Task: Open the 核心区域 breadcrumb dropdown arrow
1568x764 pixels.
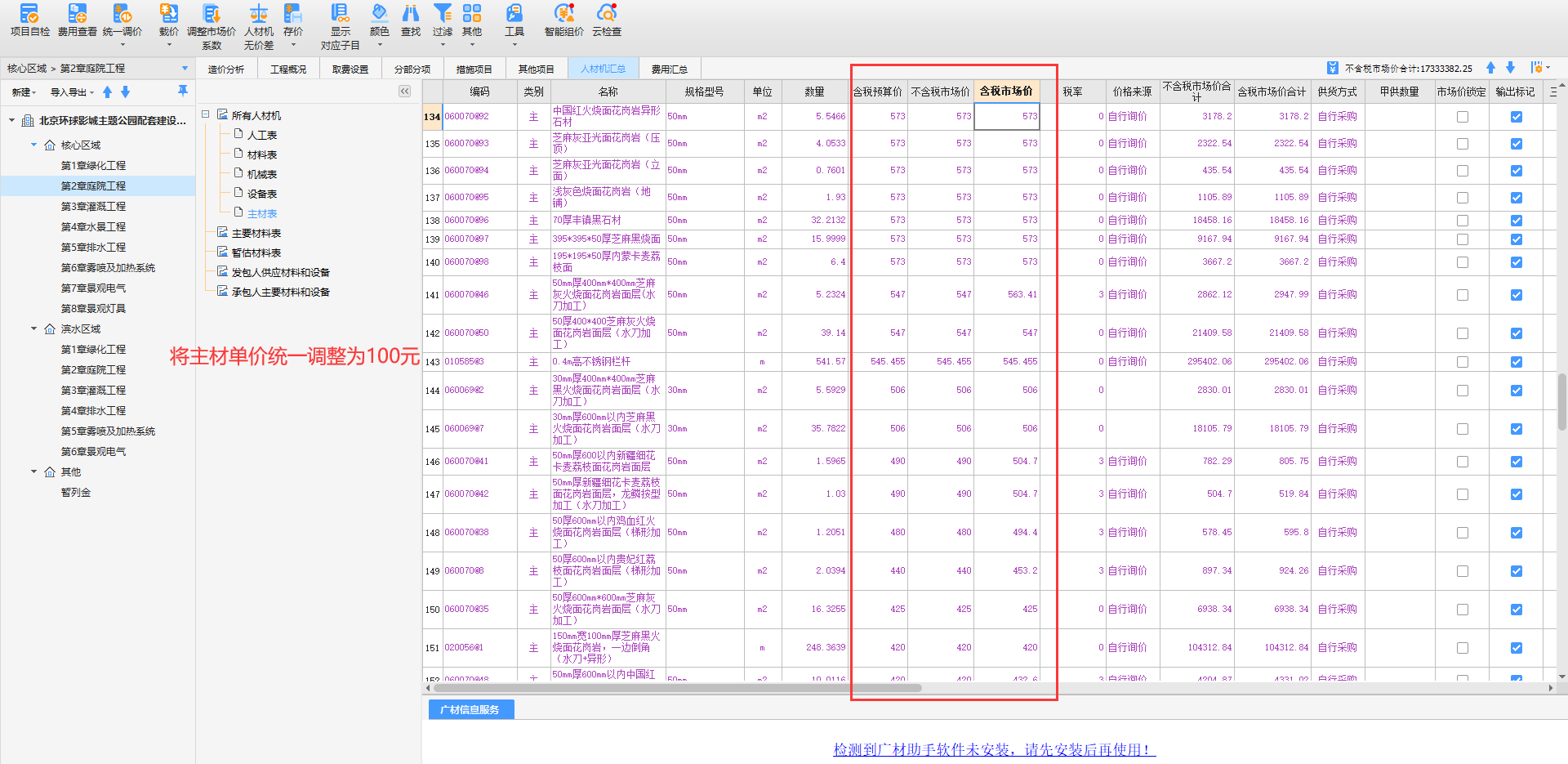Action: pyautogui.click(x=185, y=69)
